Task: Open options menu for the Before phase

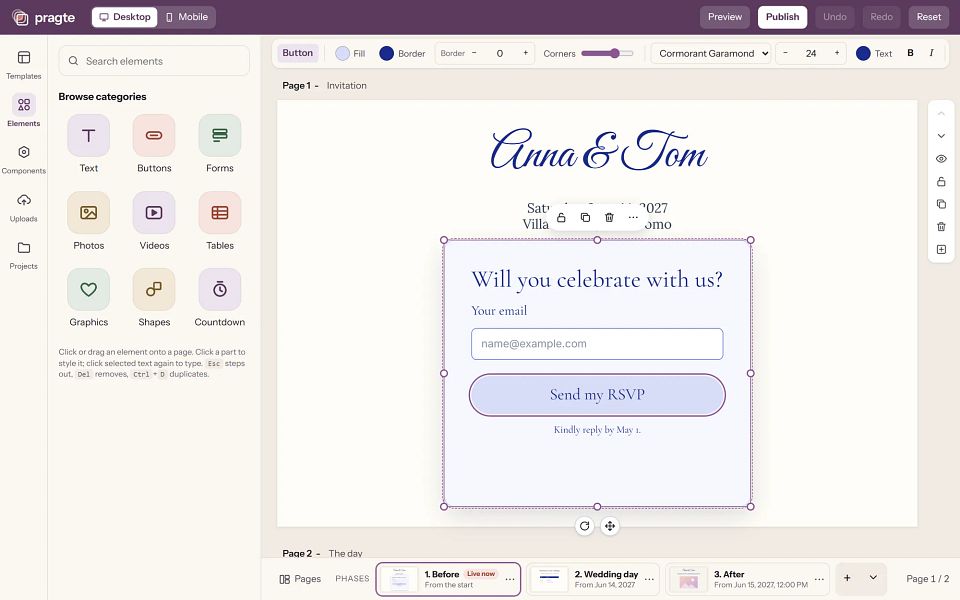Action: pyautogui.click(x=510, y=579)
